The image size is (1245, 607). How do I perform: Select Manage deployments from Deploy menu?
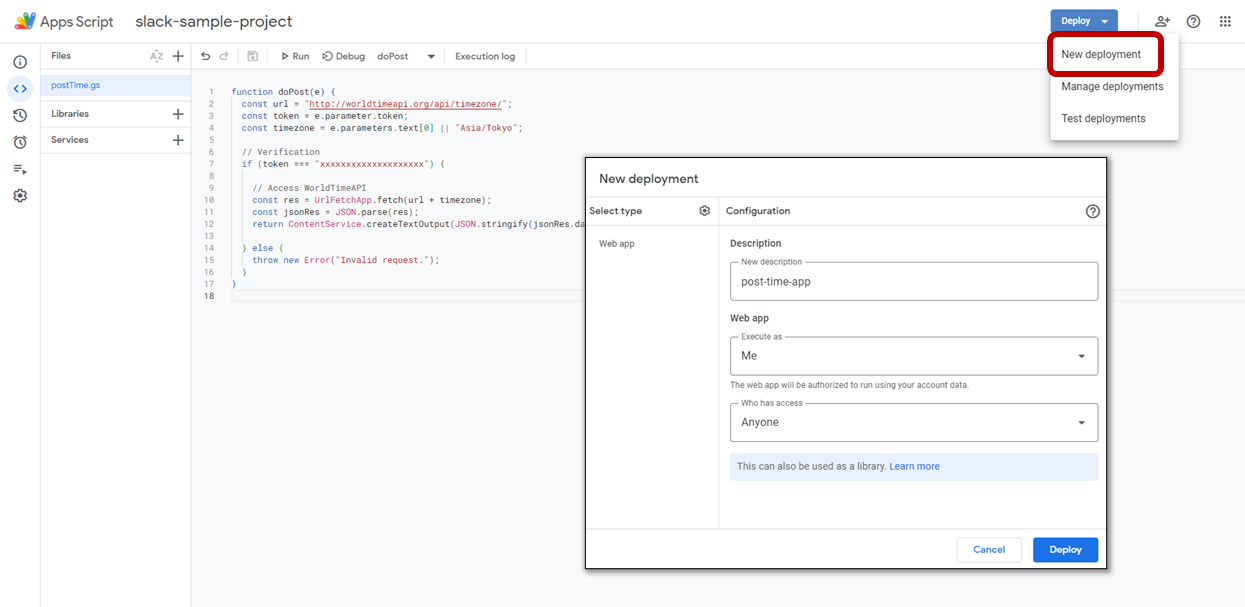coord(1112,87)
